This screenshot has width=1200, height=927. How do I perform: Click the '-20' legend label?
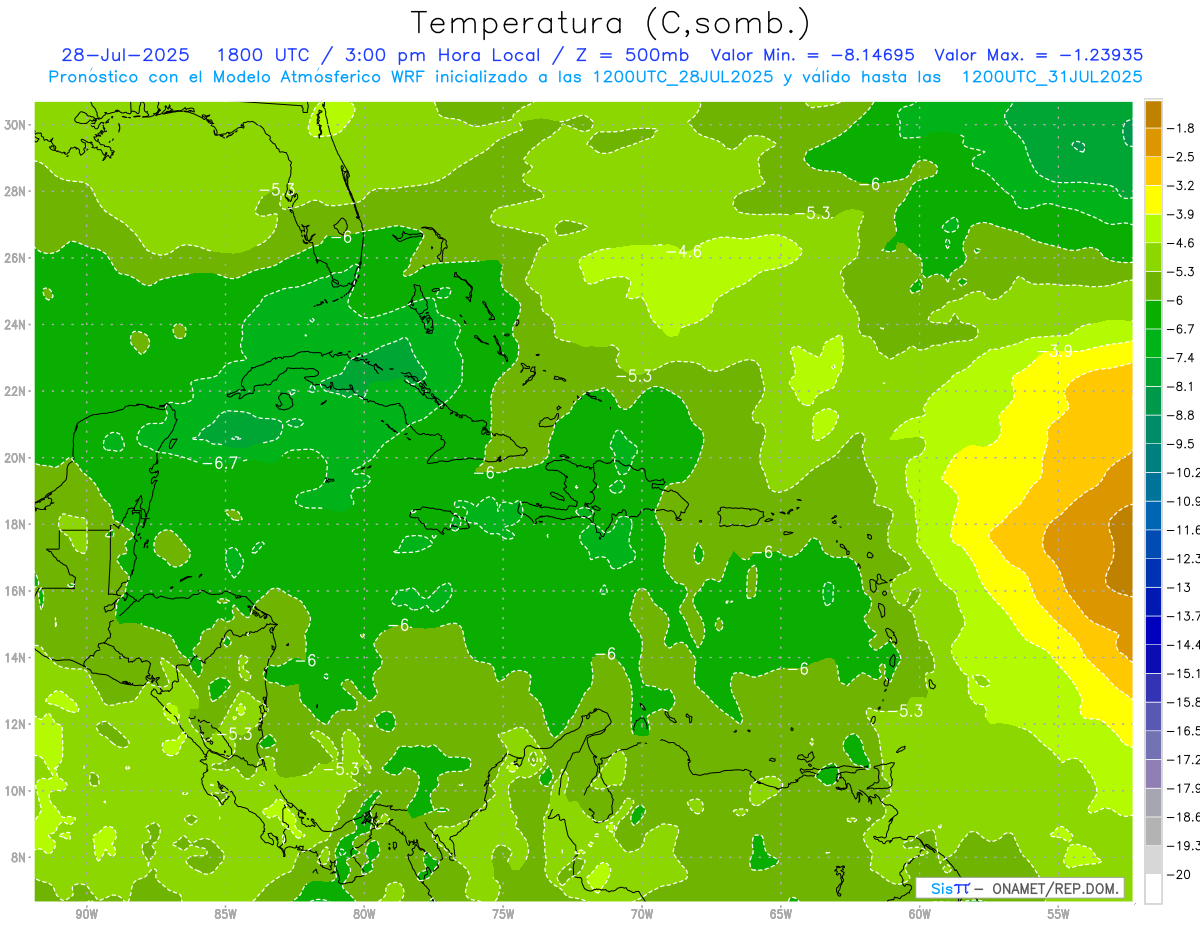pyautogui.click(x=1178, y=874)
